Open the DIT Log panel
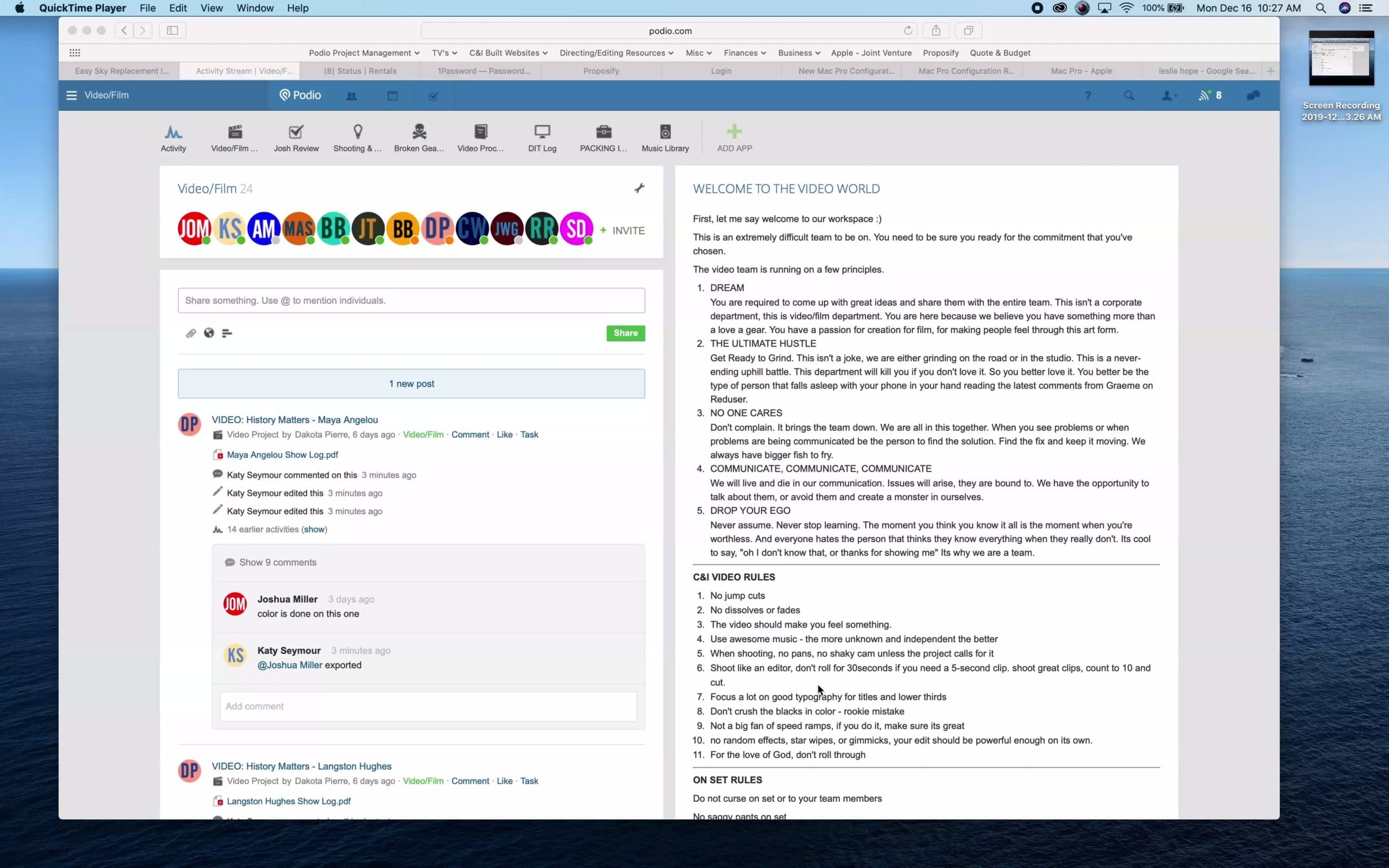1389x868 pixels. click(541, 137)
